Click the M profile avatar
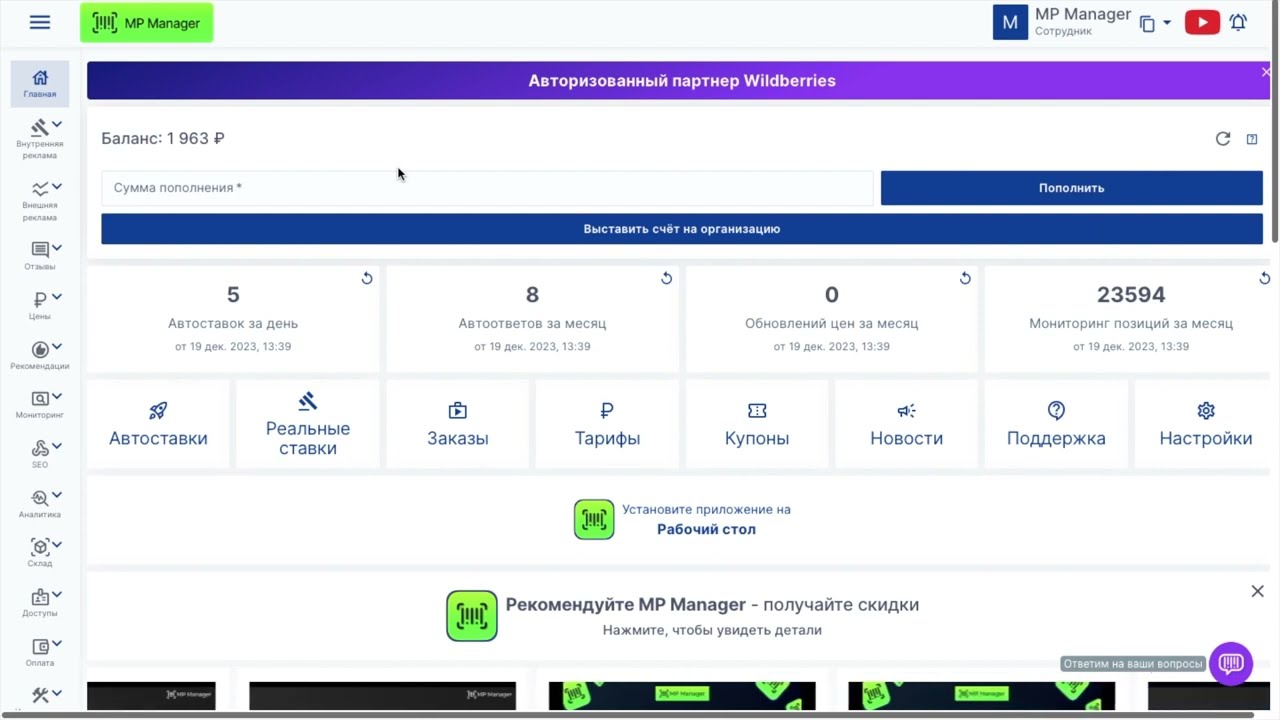This screenshot has width=1280, height=720. (x=1010, y=22)
